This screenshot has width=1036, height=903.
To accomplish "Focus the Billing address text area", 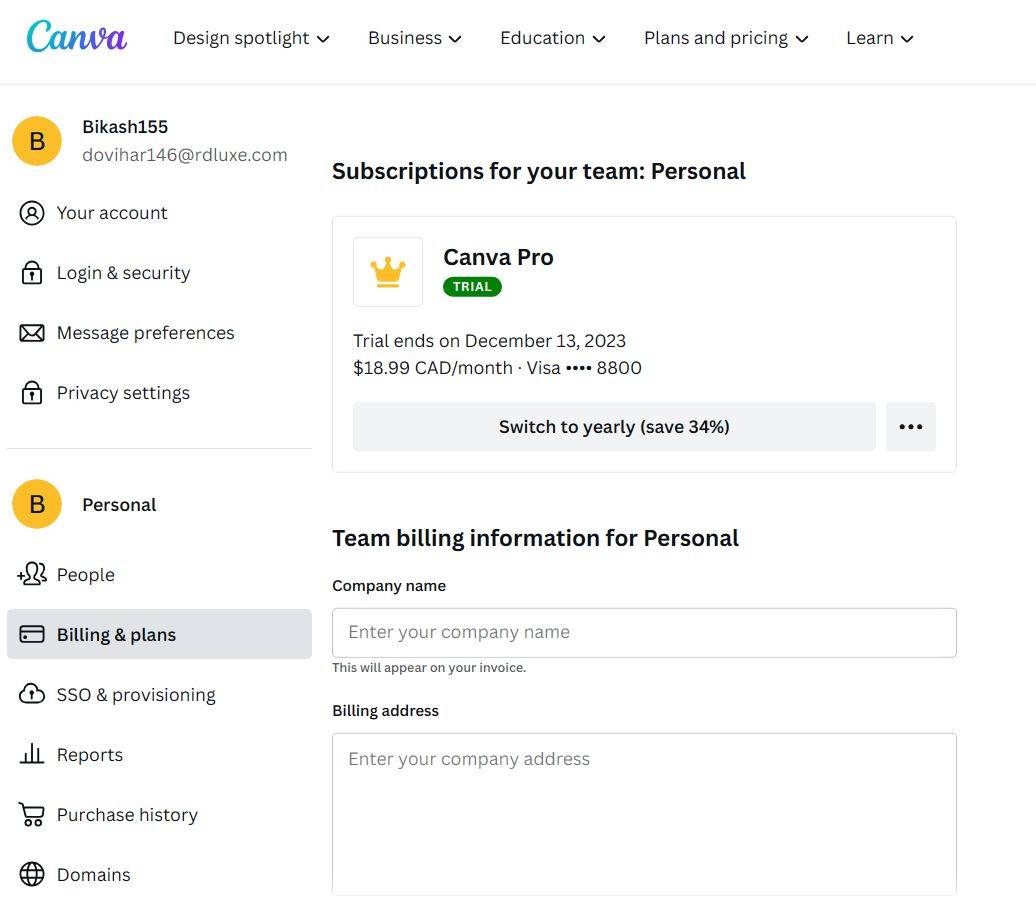I will point(644,812).
